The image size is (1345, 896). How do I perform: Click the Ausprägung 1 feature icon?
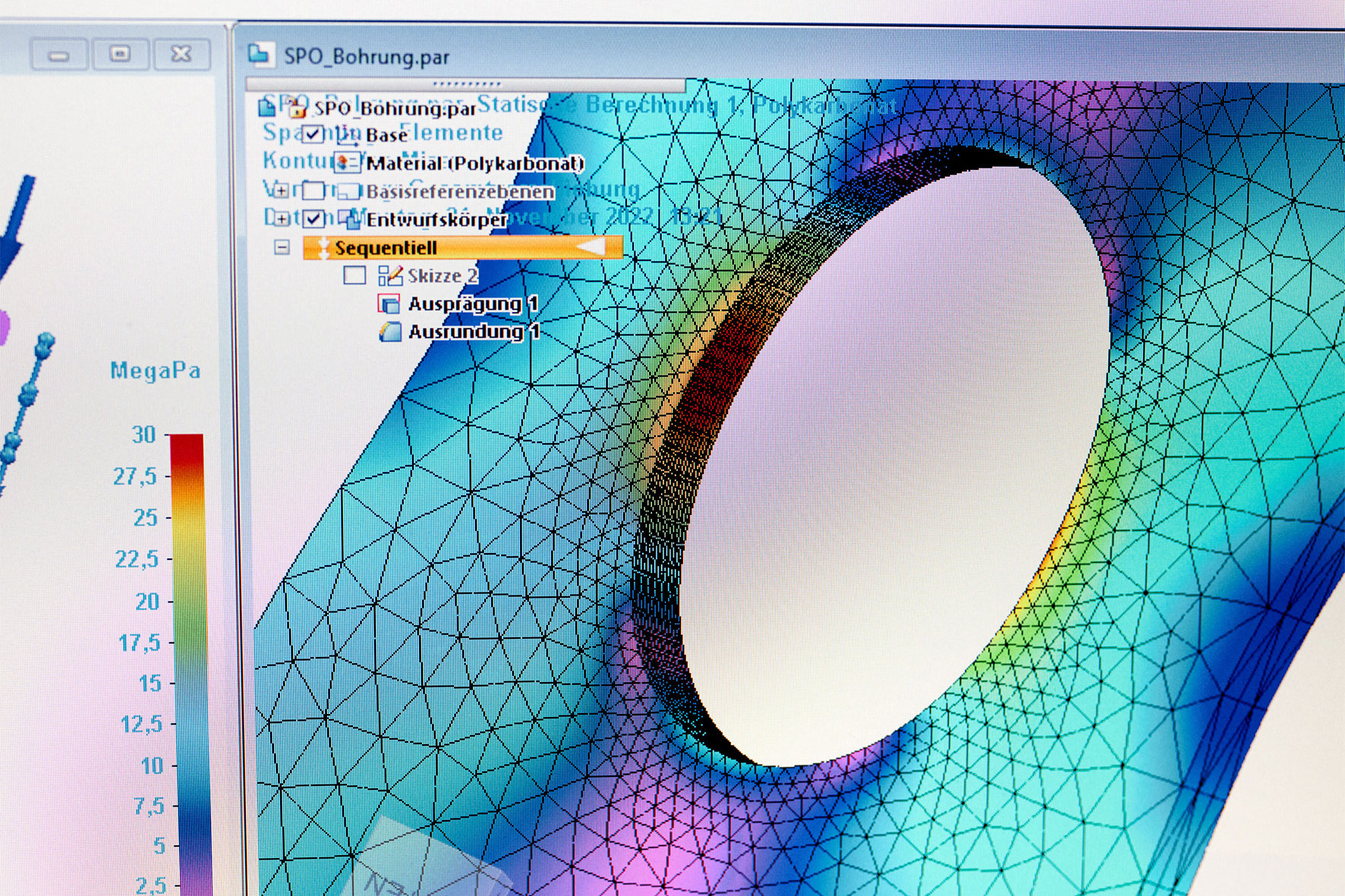pos(389,304)
